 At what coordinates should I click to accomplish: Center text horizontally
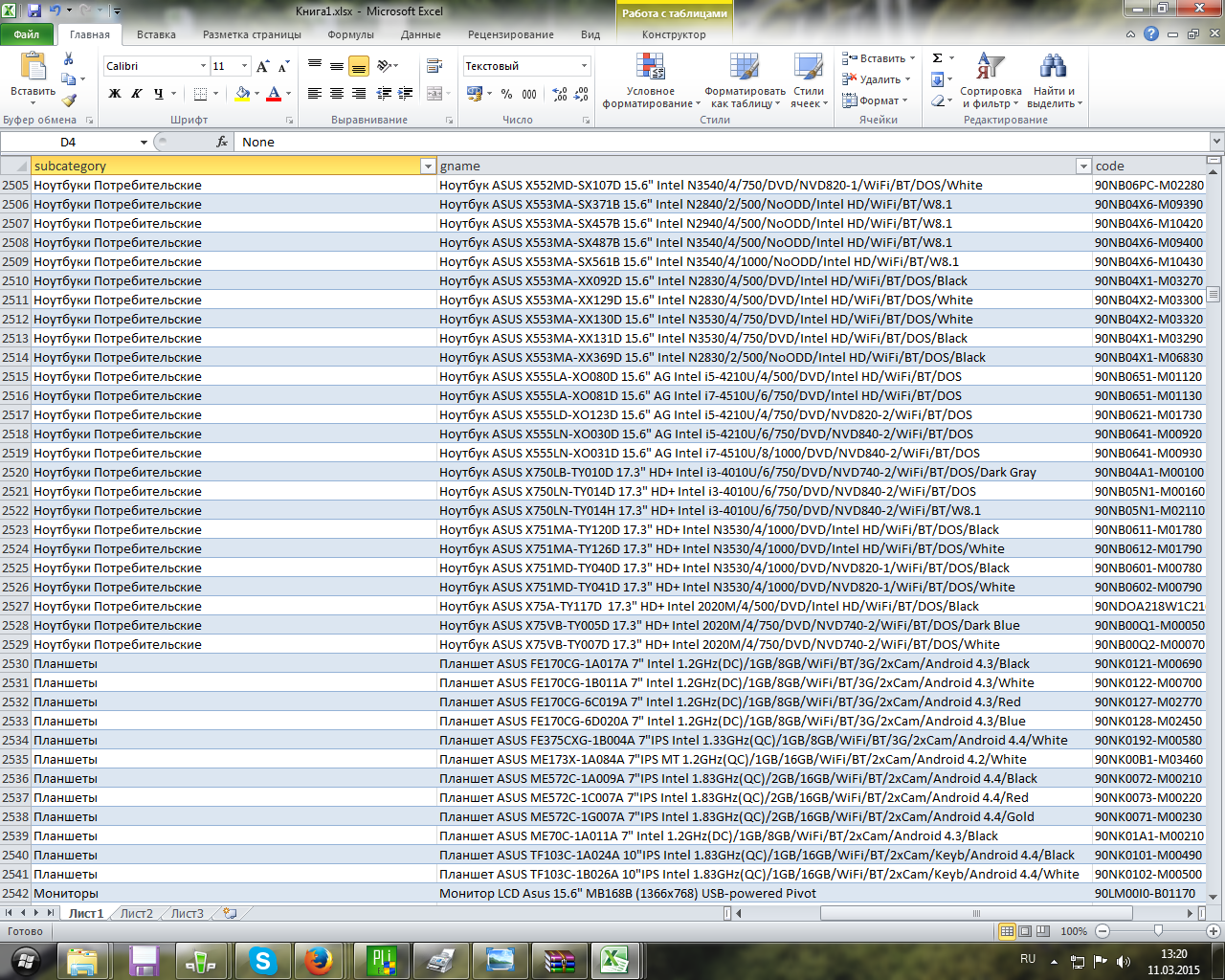coord(337,94)
